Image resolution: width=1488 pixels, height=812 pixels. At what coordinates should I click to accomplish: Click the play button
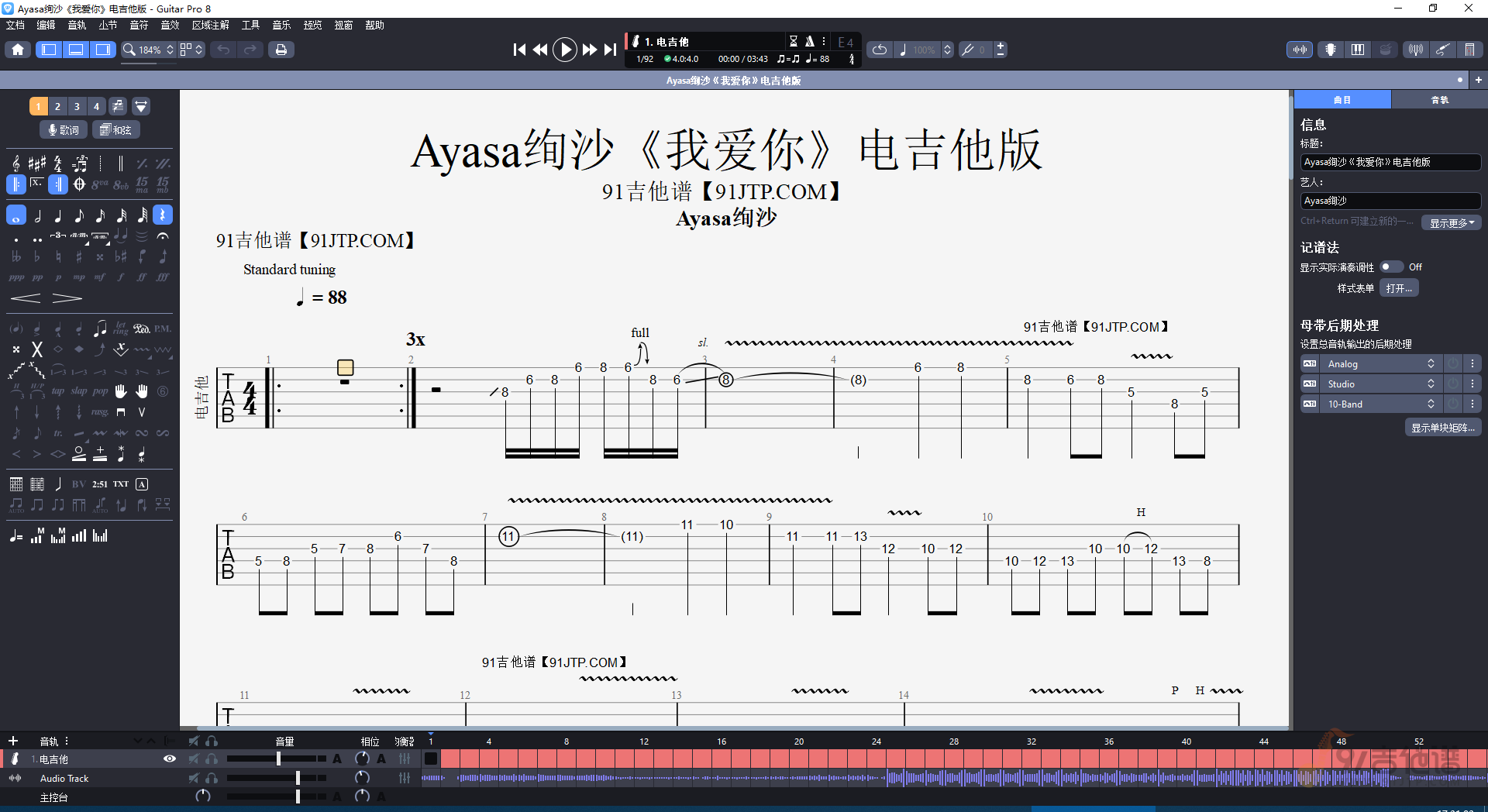pos(565,50)
